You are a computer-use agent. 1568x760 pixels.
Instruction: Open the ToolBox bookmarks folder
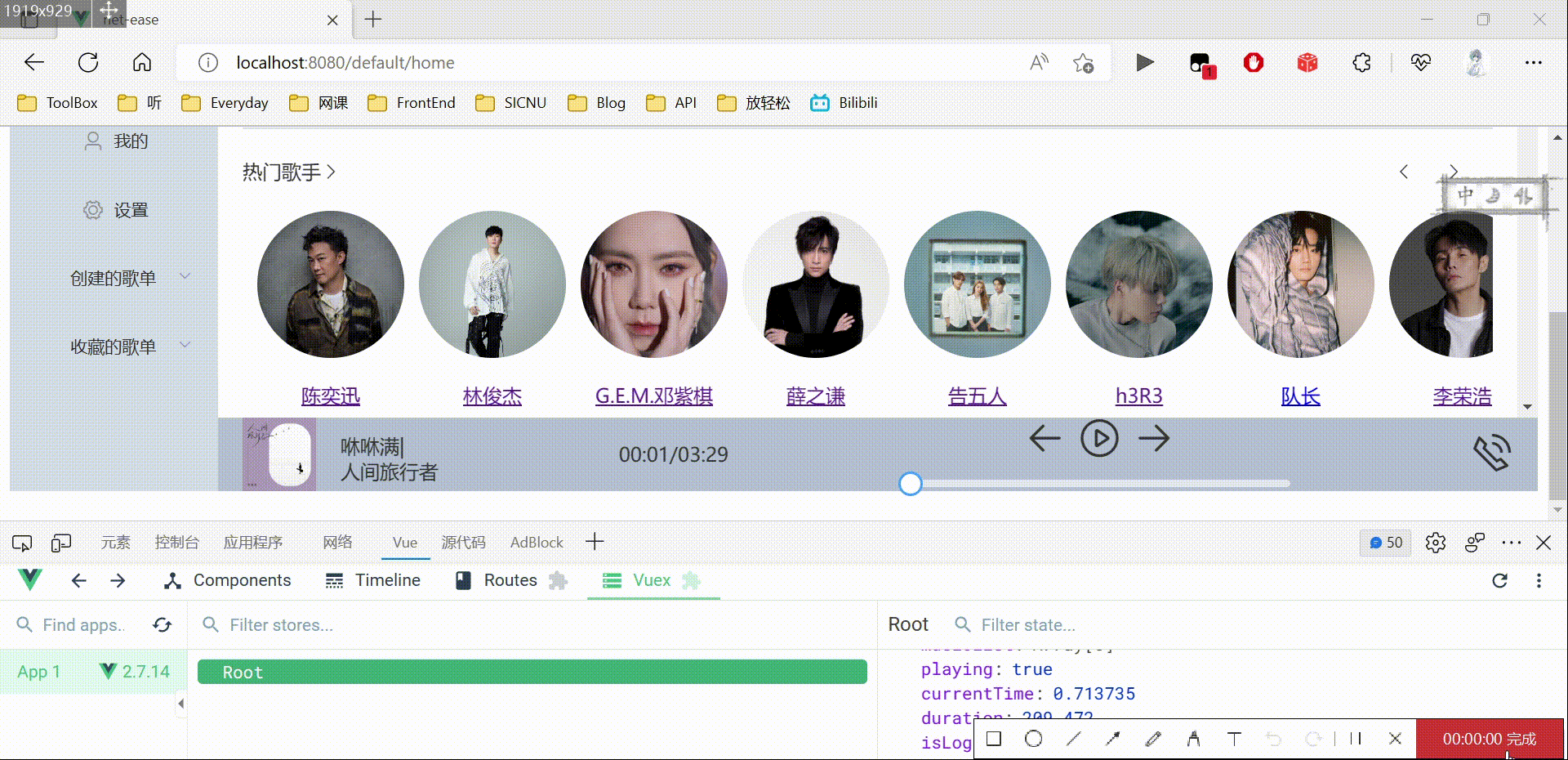click(58, 103)
